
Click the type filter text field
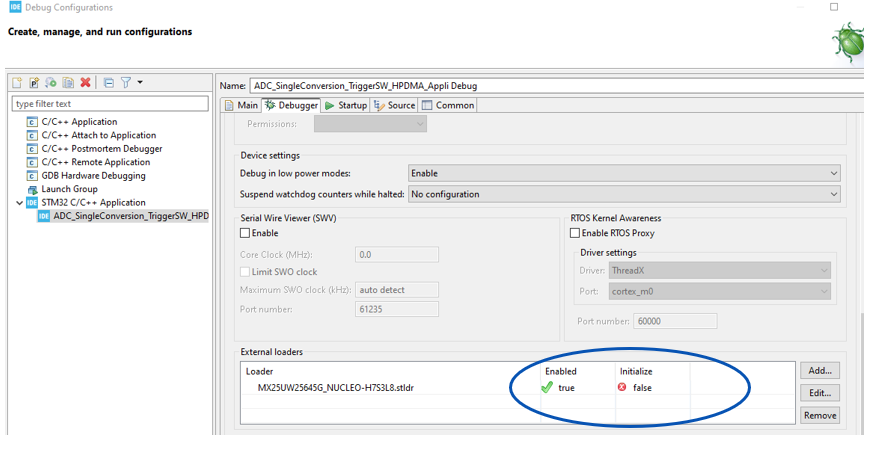point(110,104)
